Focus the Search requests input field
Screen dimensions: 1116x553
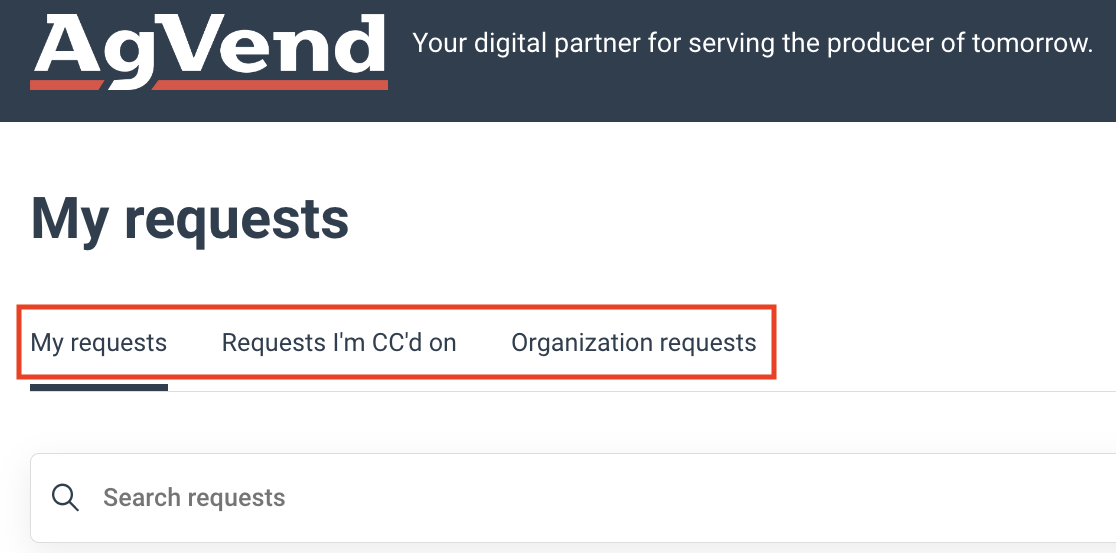tap(573, 497)
